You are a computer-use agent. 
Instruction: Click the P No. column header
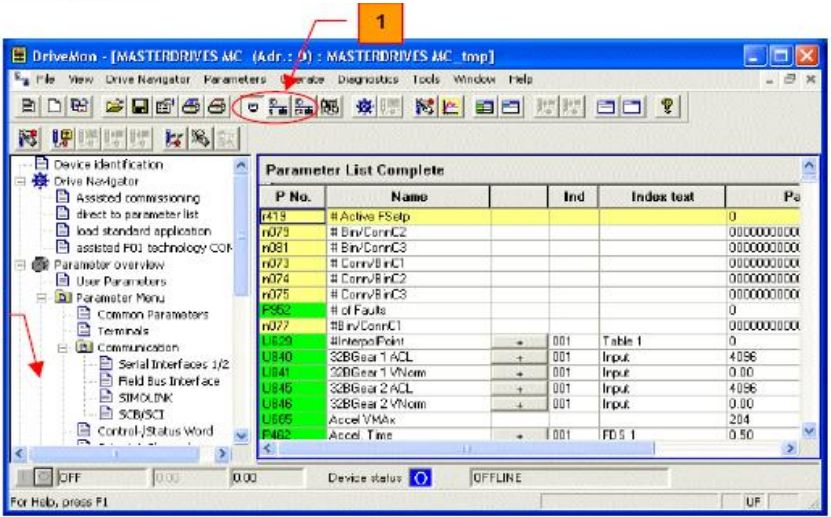click(x=293, y=197)
